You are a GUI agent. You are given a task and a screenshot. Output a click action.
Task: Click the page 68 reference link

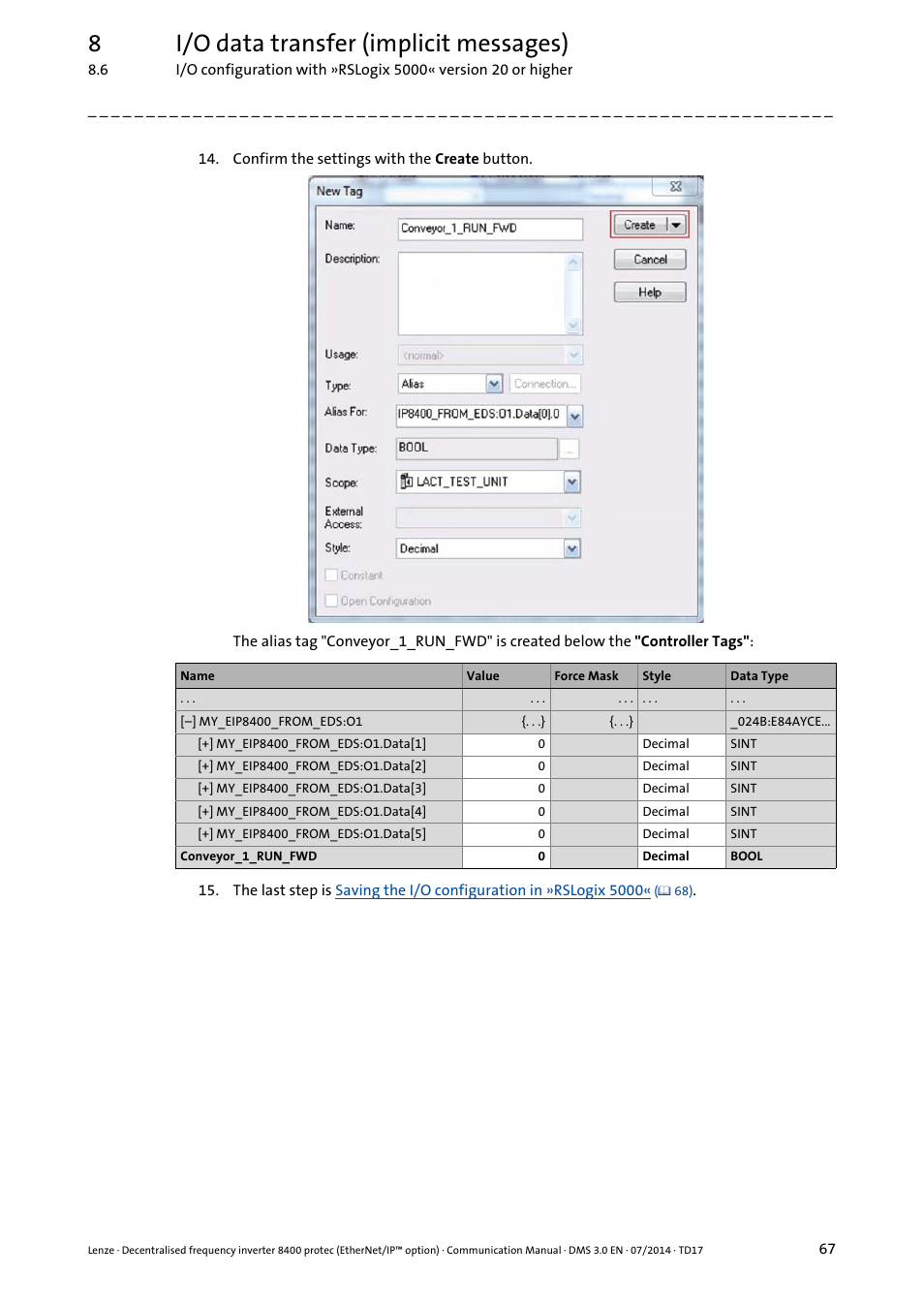coord(675,891)
